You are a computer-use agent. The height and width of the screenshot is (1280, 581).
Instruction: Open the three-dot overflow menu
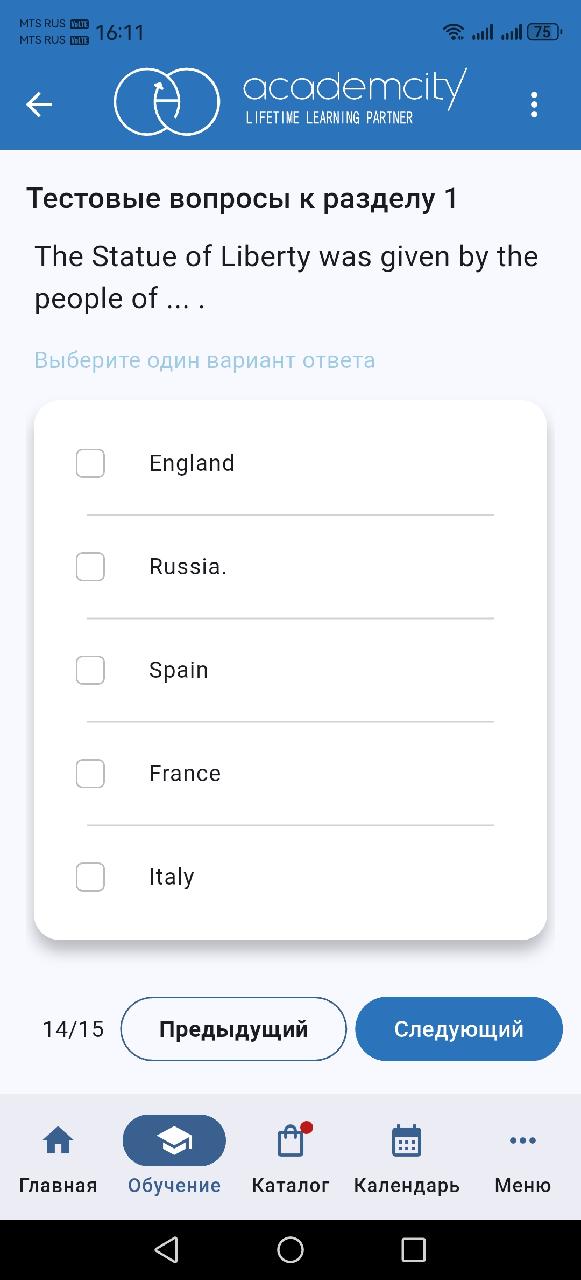534,104
